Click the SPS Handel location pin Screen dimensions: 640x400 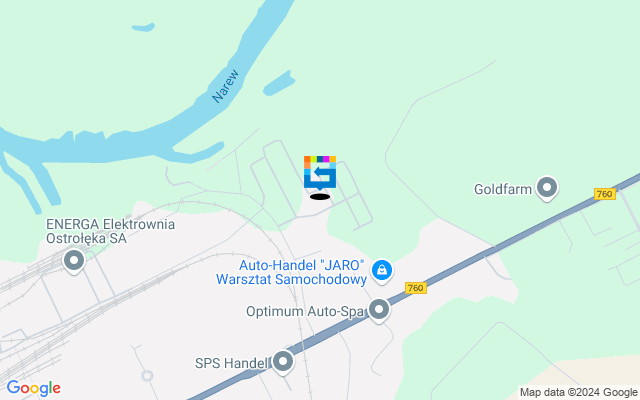click(x=283, y=362)
